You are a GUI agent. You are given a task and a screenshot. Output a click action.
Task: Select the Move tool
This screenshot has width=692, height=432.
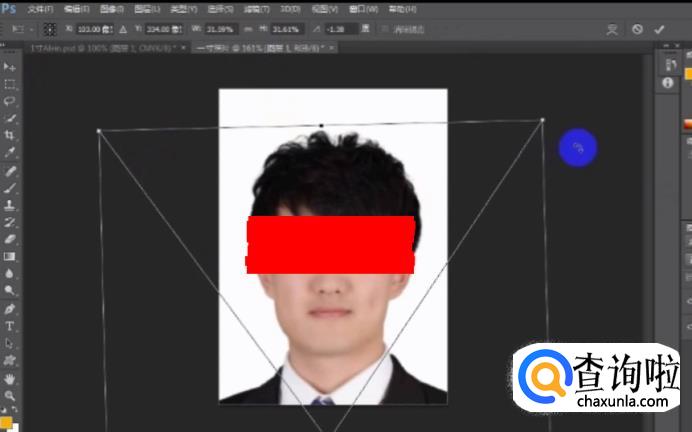tap(10, 66)
